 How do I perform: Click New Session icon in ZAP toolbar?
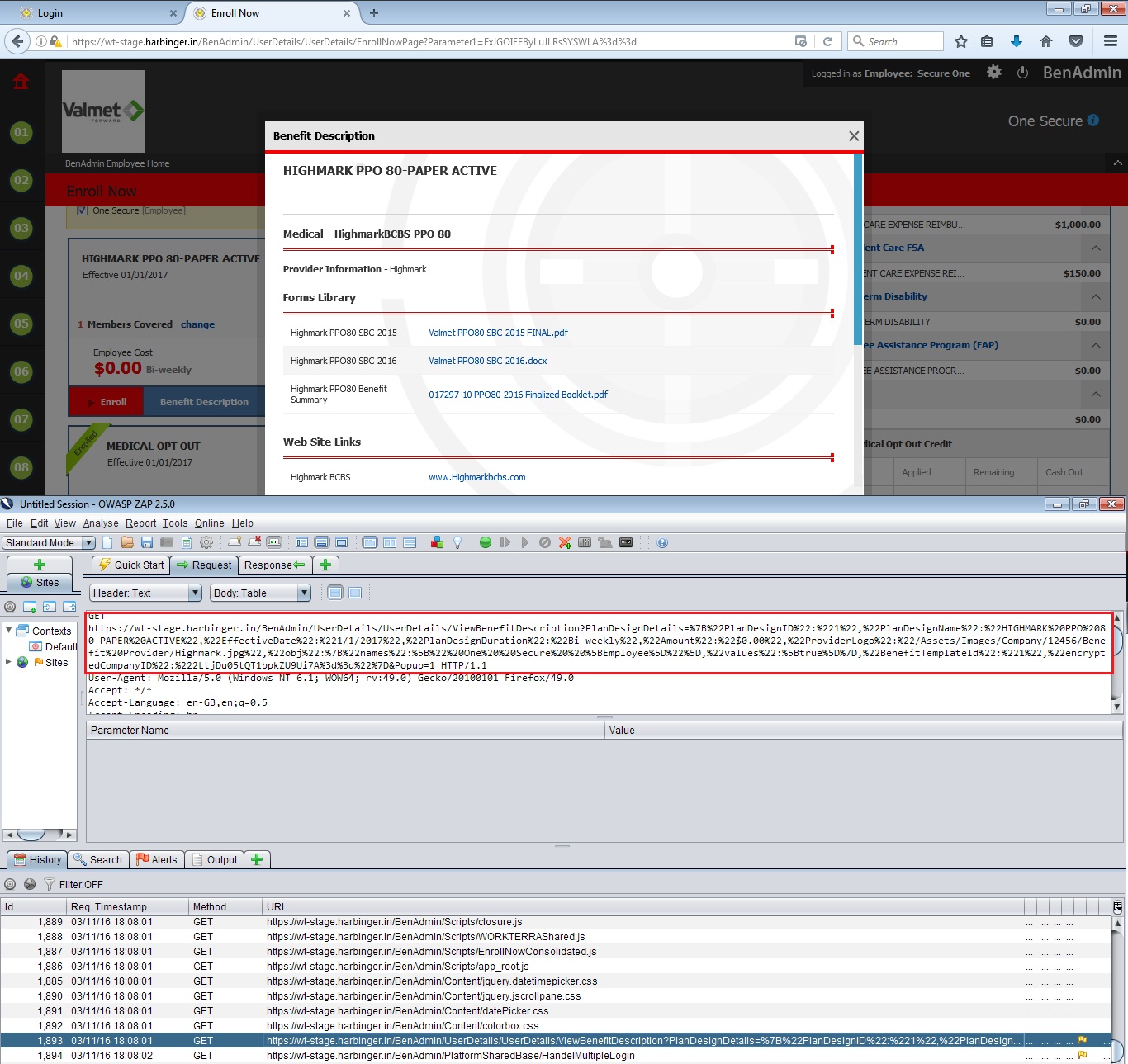[107, 542]
